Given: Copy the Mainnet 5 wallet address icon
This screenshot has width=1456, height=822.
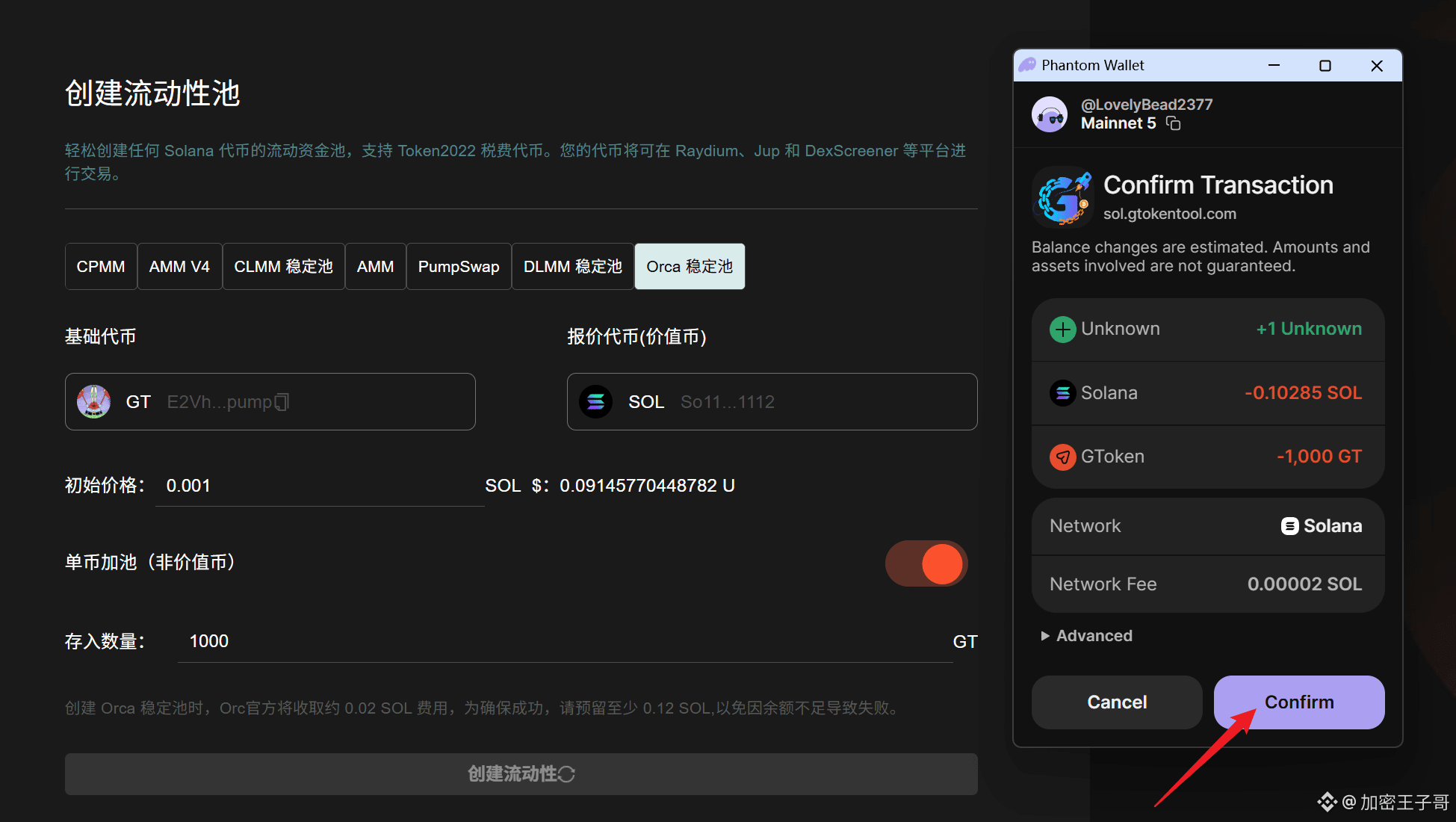Looking at the screenshot, I should tap(1174, 123).
